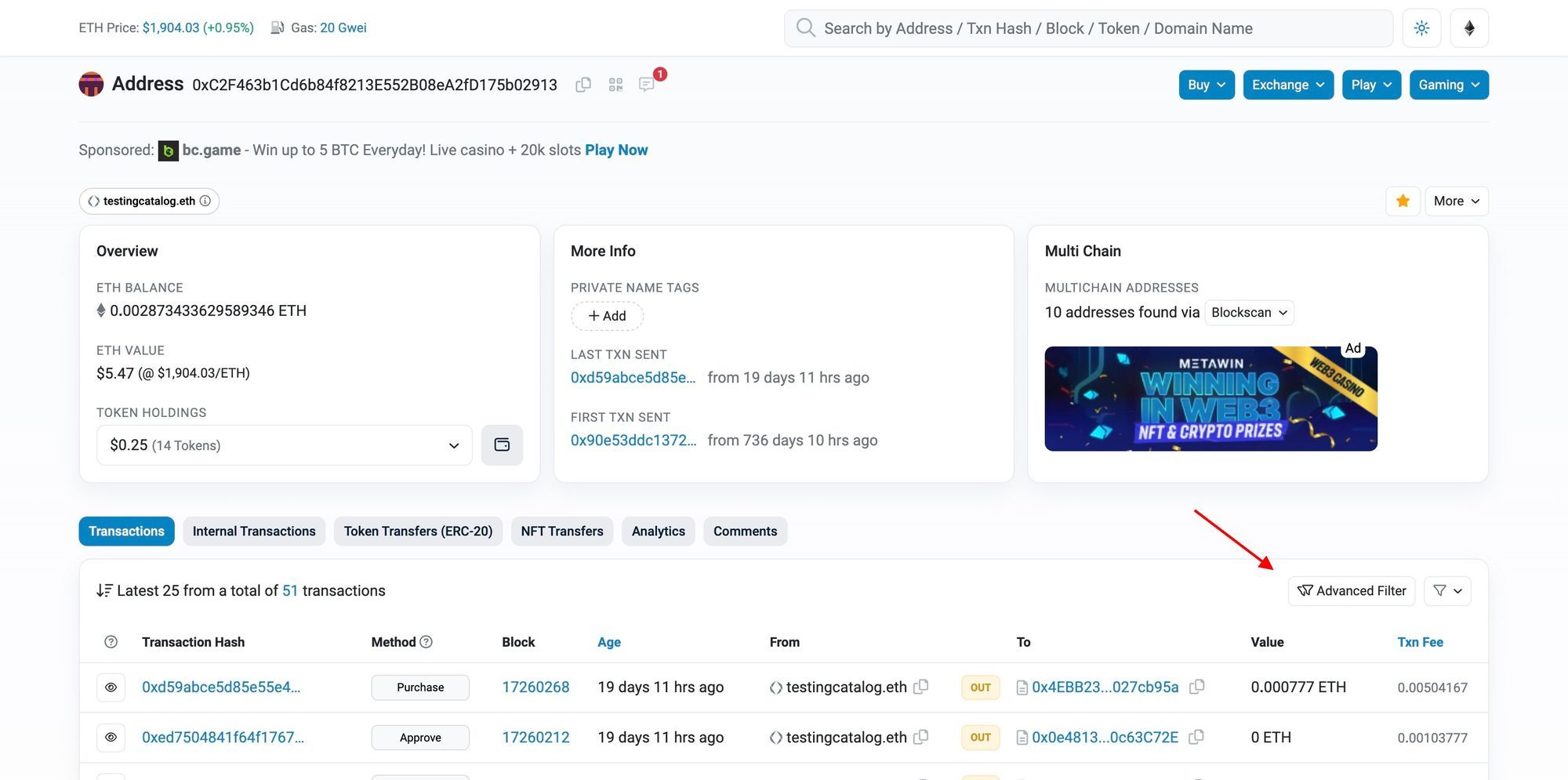Click the Metawin Web3 casino ad banner
The image size is (1568, 780).
point(1210,398)
